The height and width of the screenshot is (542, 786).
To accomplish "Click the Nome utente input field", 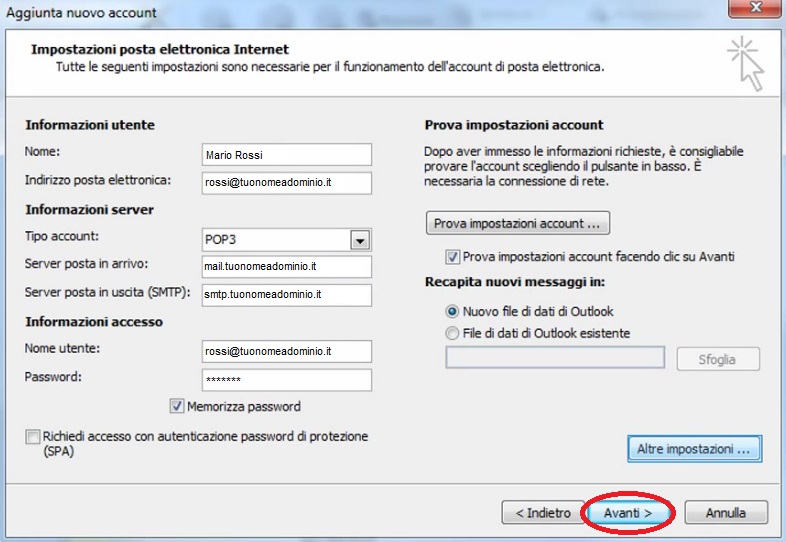I will coord(286,352).
